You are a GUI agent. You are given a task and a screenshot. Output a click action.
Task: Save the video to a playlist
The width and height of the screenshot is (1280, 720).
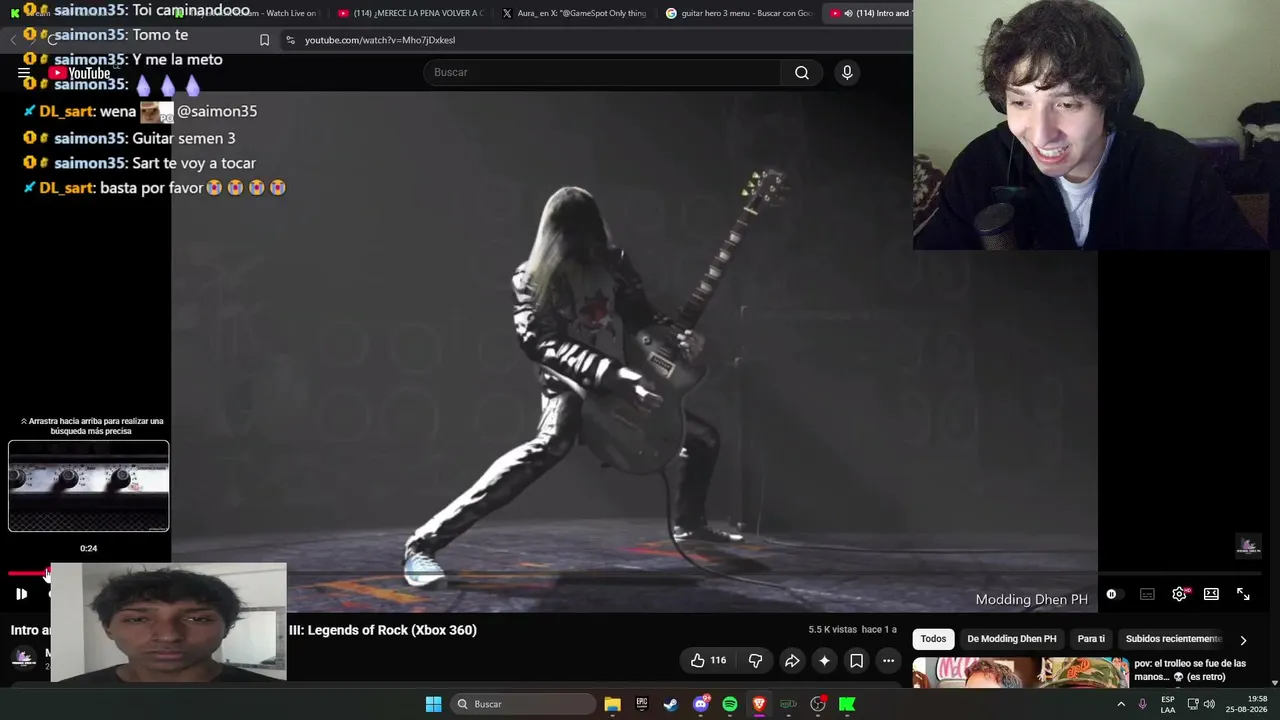tap(856, 660)
